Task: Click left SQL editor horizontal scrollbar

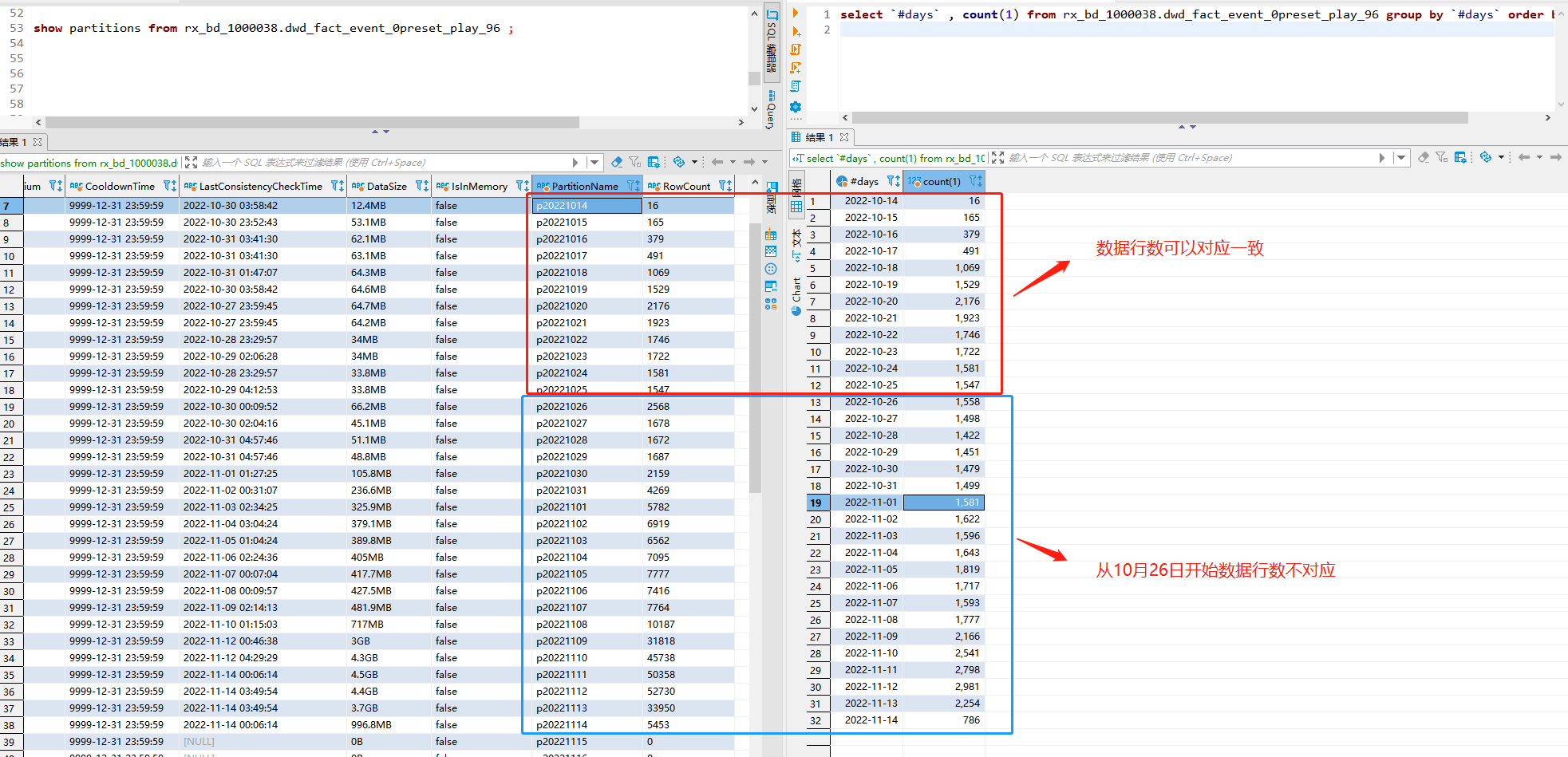Action: (312, 122)
